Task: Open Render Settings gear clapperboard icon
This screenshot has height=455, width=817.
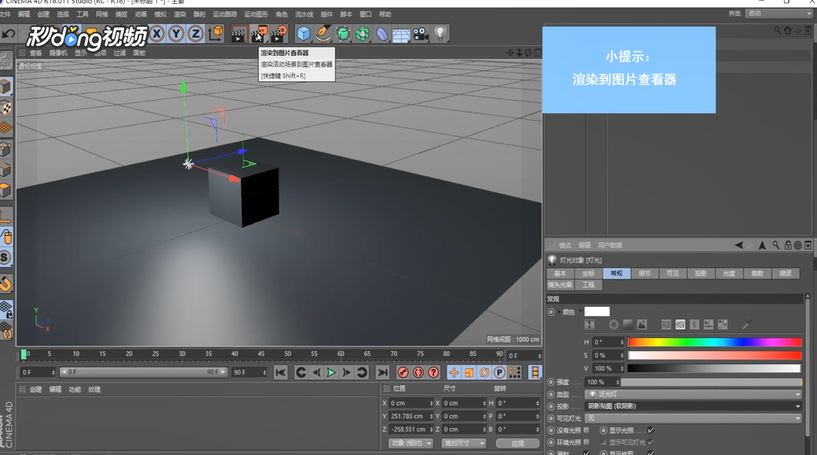Action: pos(279,34)
